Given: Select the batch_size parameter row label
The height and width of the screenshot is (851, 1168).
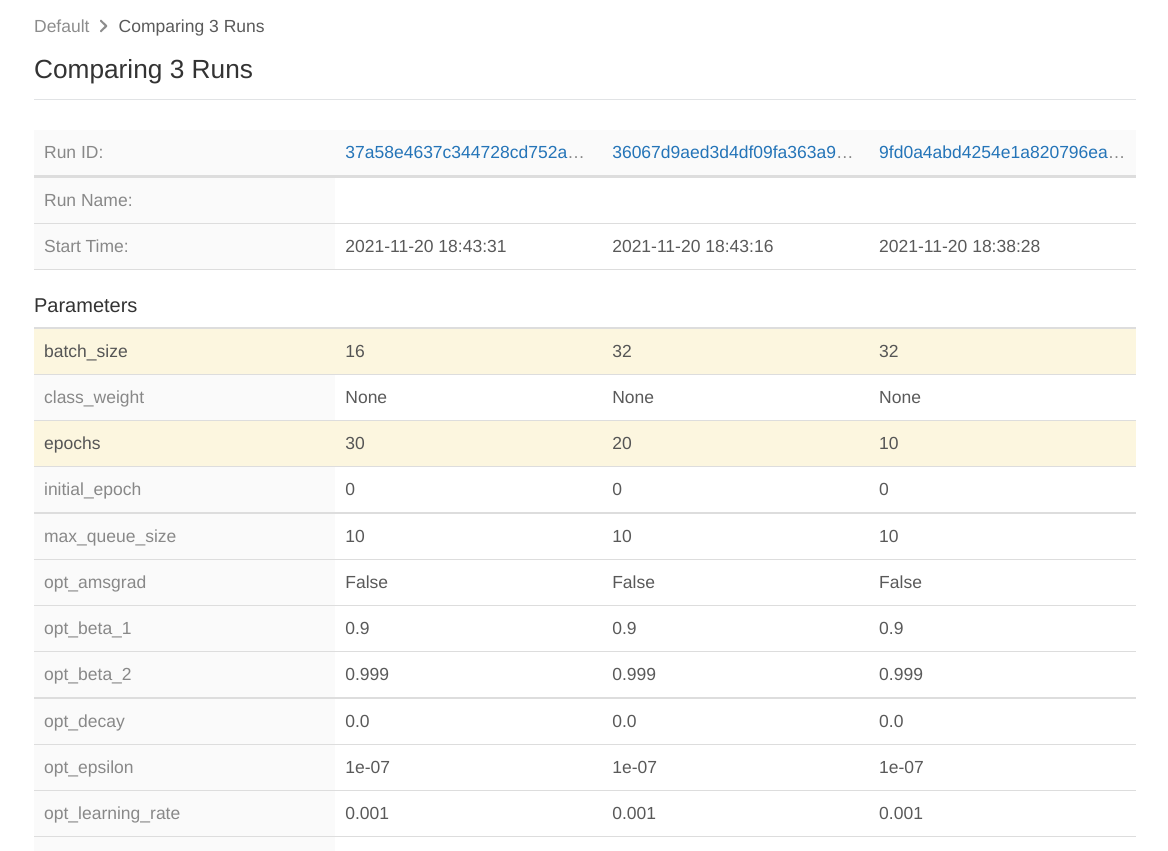Looking at the screenshot, I should (x=86, y=351).
